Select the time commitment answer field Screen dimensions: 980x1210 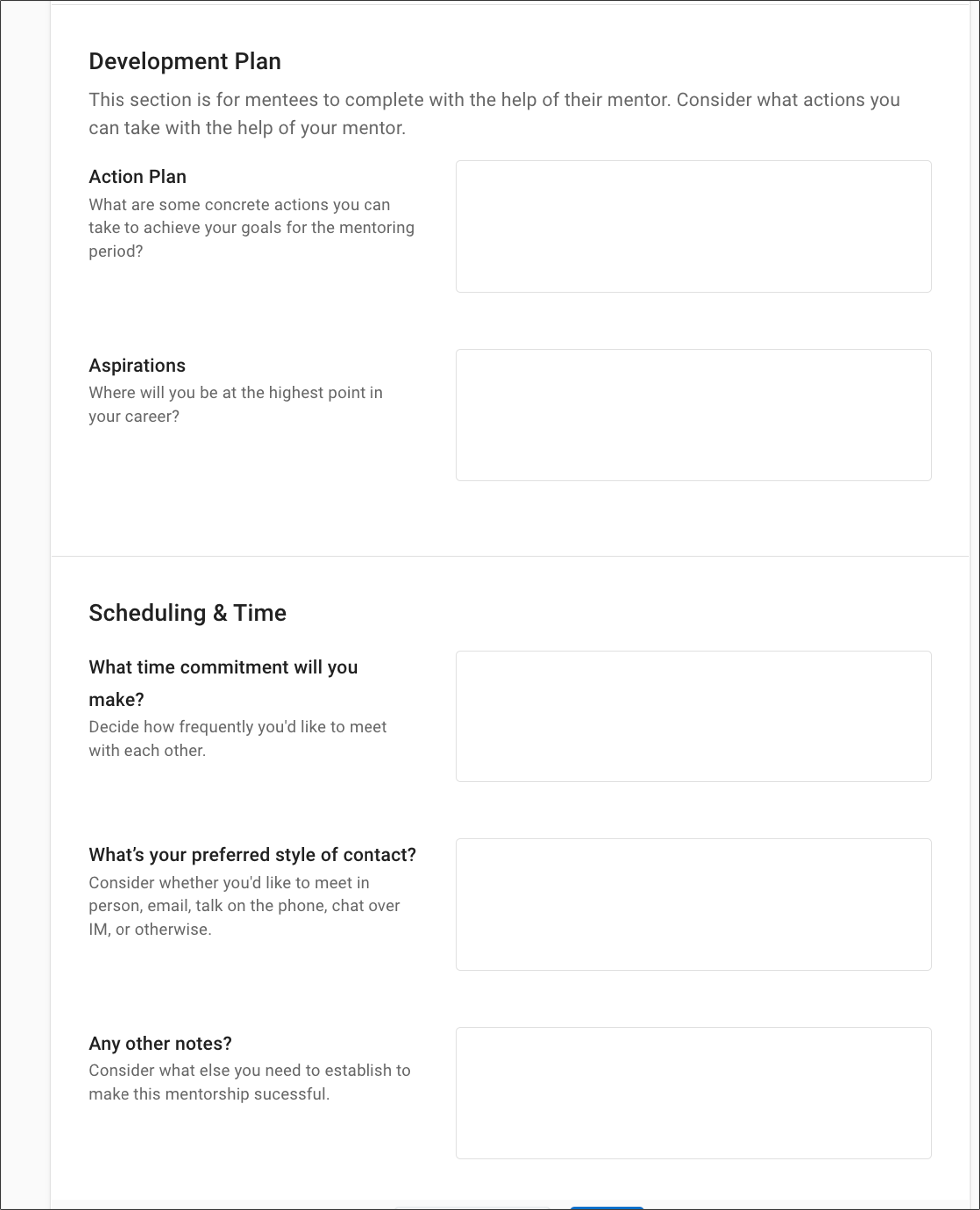click(x=693, y=717)
